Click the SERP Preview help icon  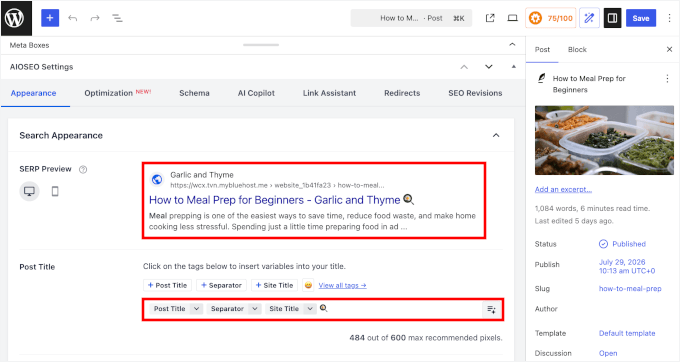(x=83, y=170)
